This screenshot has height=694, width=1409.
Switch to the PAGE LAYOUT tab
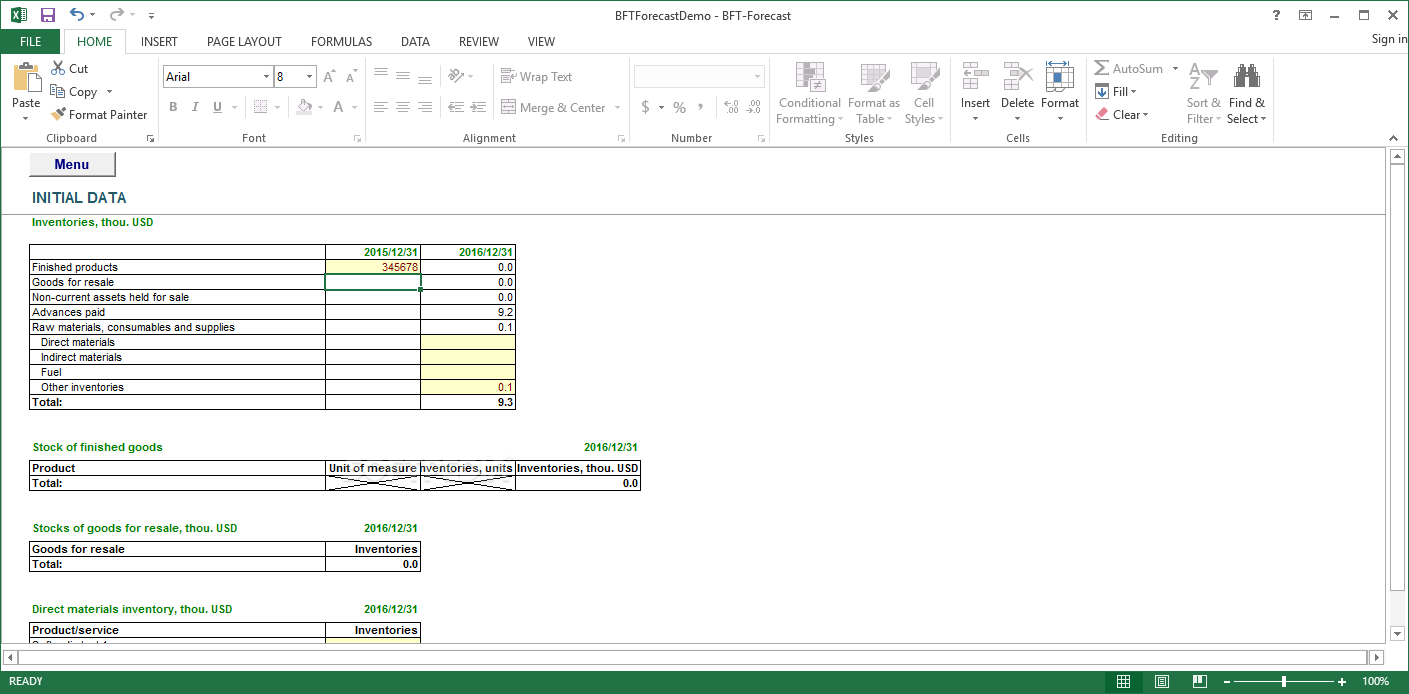coord(244,41)
